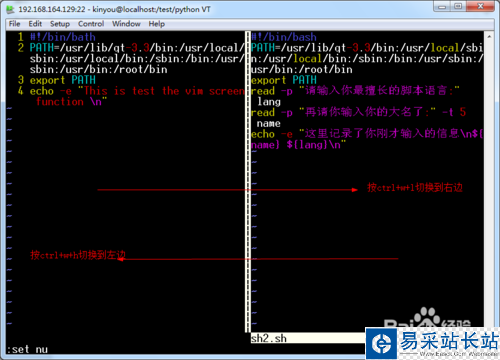
Task: Click the '-t 5' timeout option
Action: click(454, 112)
